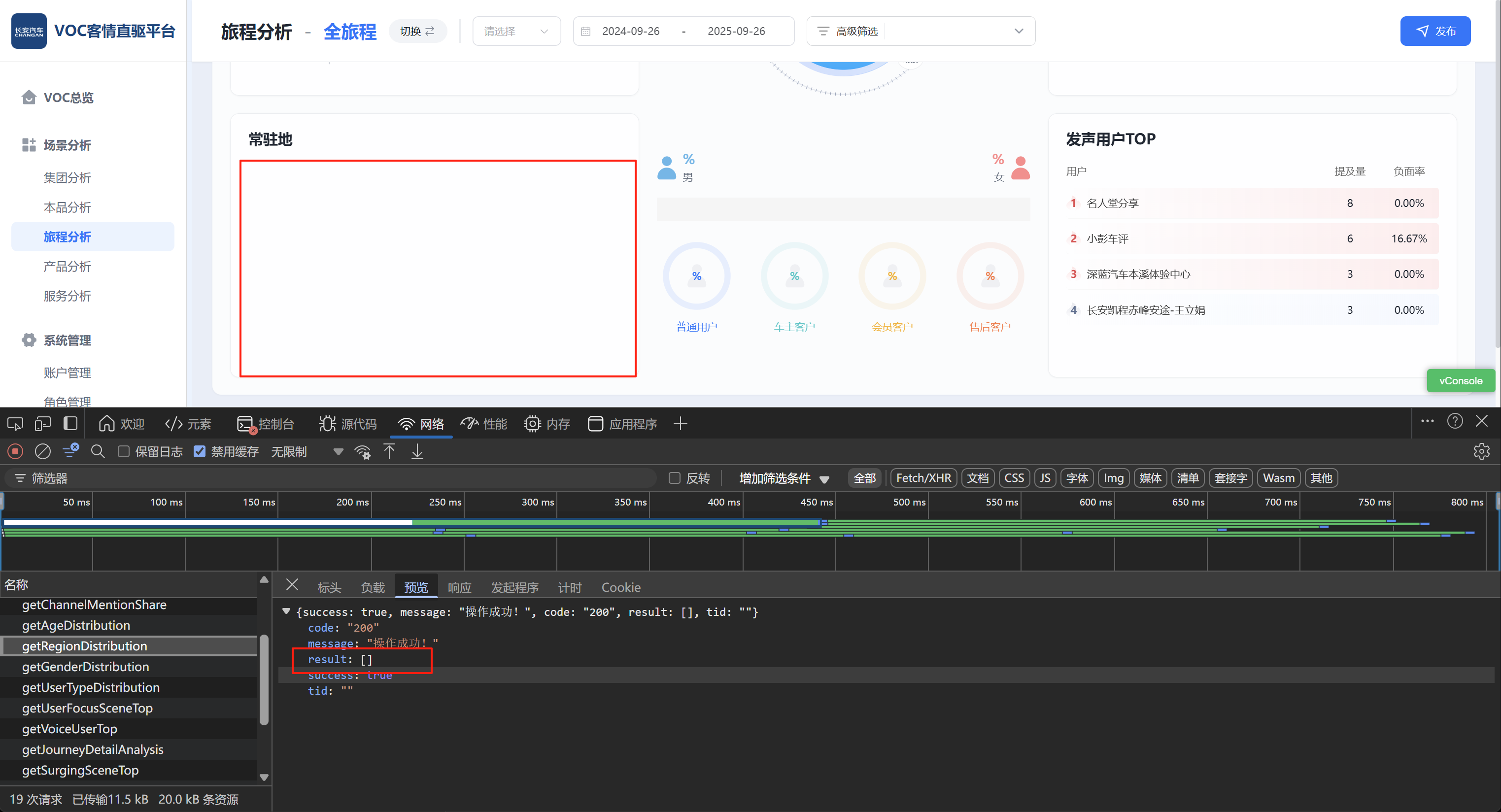Screen dimensions: 1501x812
Task: Click the 切换 journey button
Action: click(417, 31)
